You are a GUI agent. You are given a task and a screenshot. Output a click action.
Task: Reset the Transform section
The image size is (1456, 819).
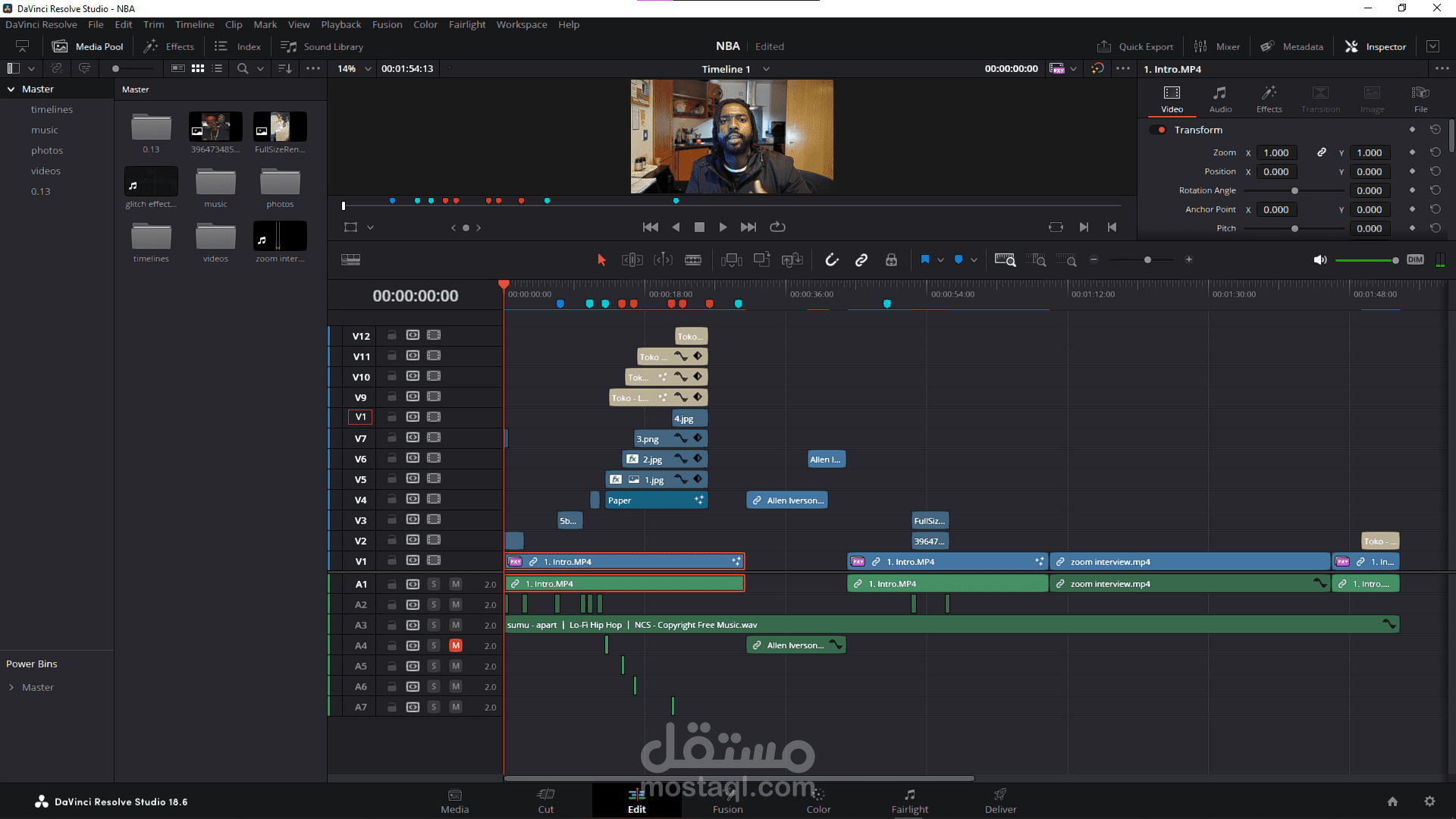click(x=1435, y=130)
